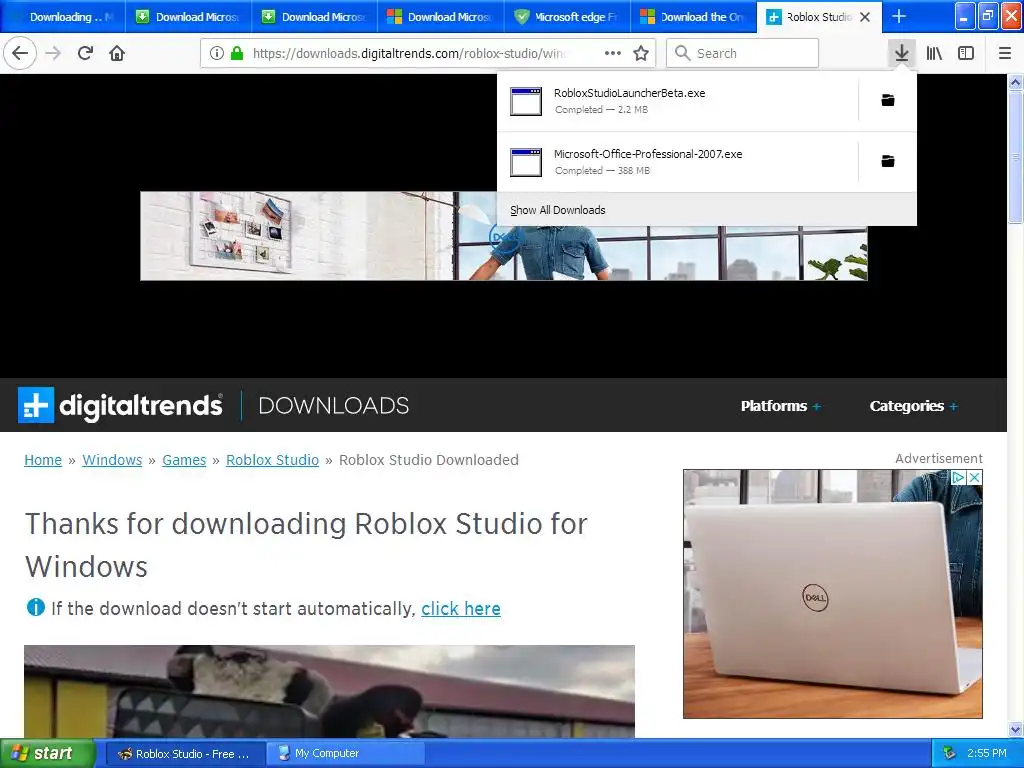The width and height of the screenshot is (1024, 768).
Task: Open a new browser tab
Action: [899, 16]
